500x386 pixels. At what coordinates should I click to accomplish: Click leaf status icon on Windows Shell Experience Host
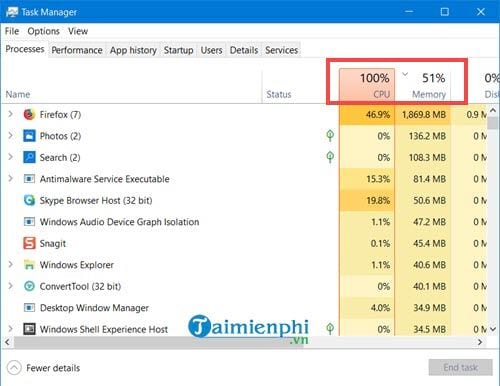[x=330, y=329]
